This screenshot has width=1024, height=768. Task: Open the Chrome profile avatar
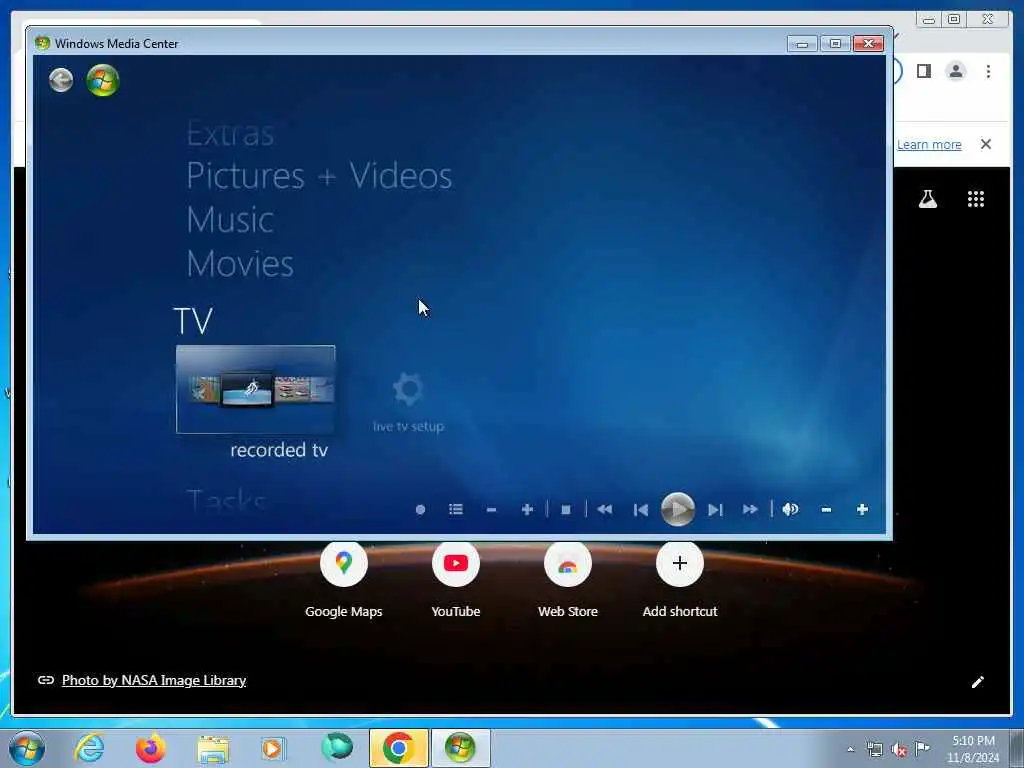(x=956, y=71)
